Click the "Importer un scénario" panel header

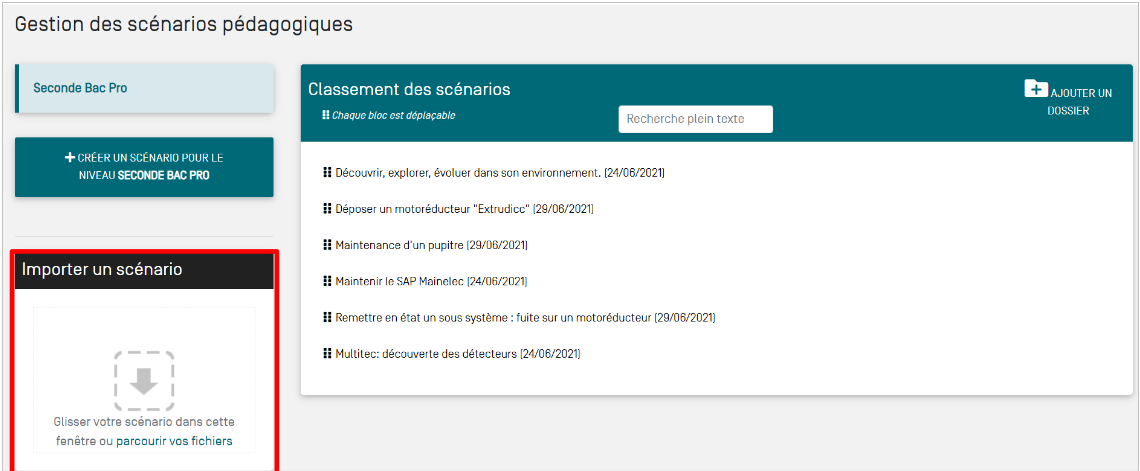[145, 270]
